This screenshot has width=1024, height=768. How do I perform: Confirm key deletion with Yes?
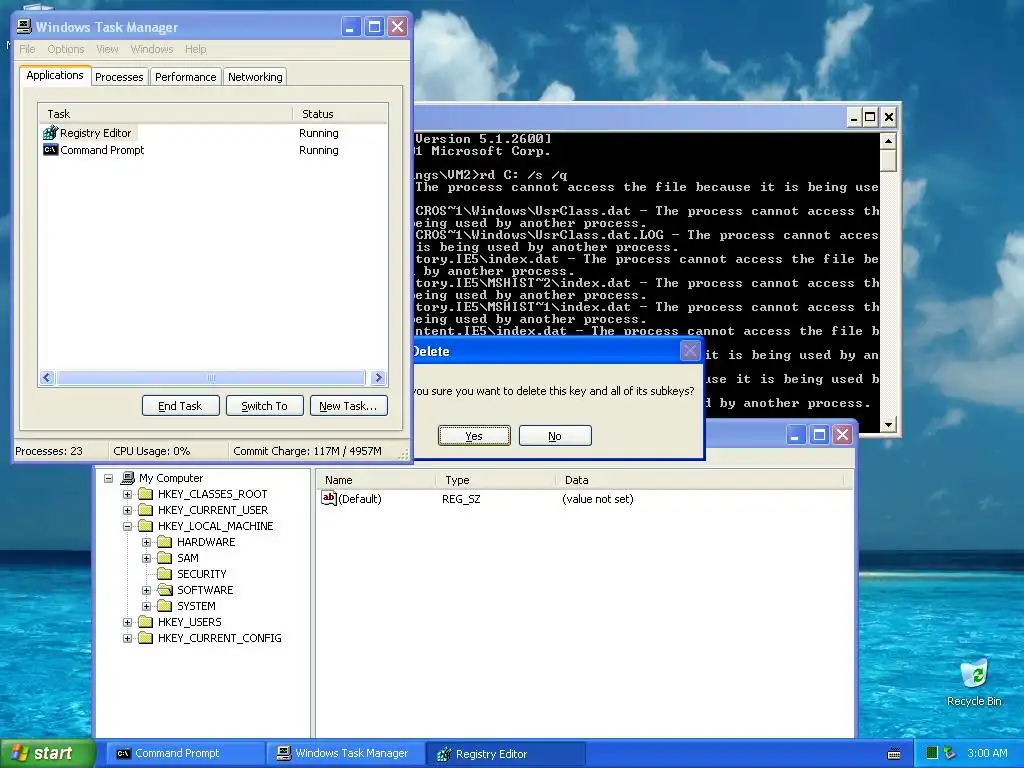pyautogui.click(x=474, y=436)
